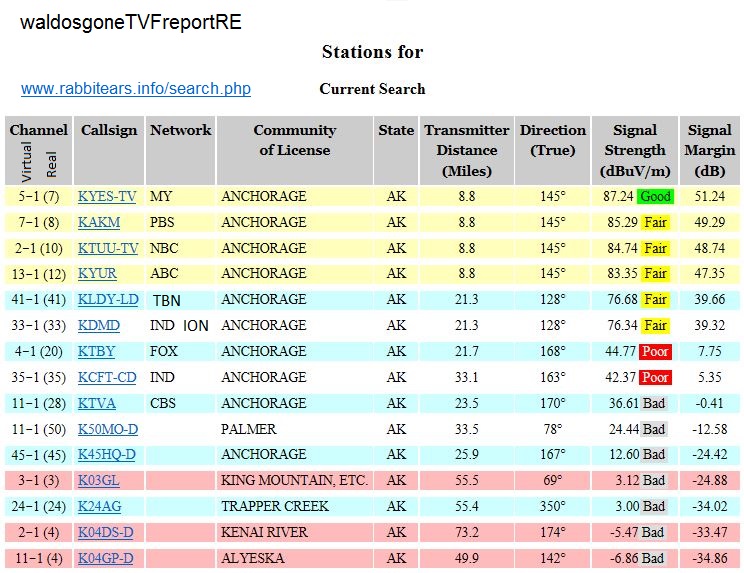Viewport: 744px width, 573px height.
Task: Open the K04DS-D Kenai River link
Action: pos(106,532)
